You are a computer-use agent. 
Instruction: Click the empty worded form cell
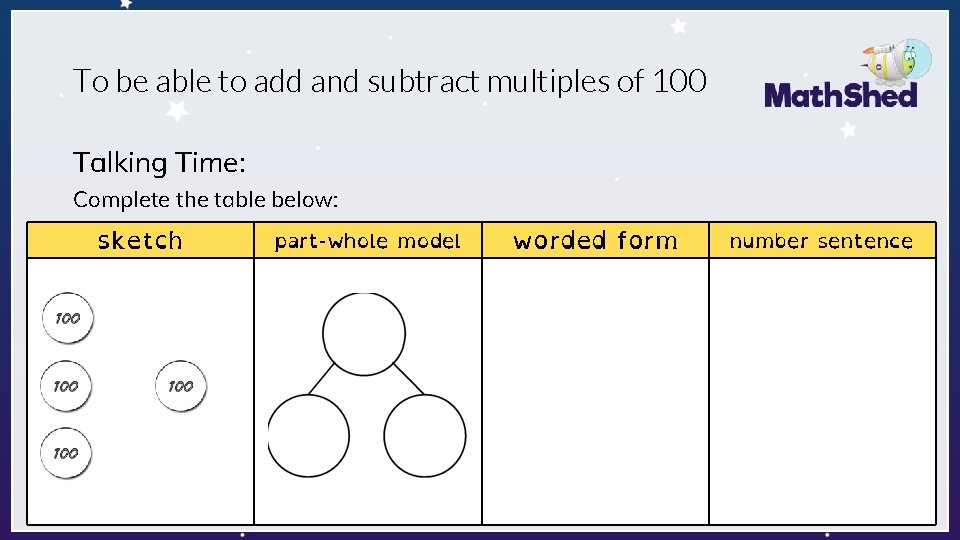595,391
